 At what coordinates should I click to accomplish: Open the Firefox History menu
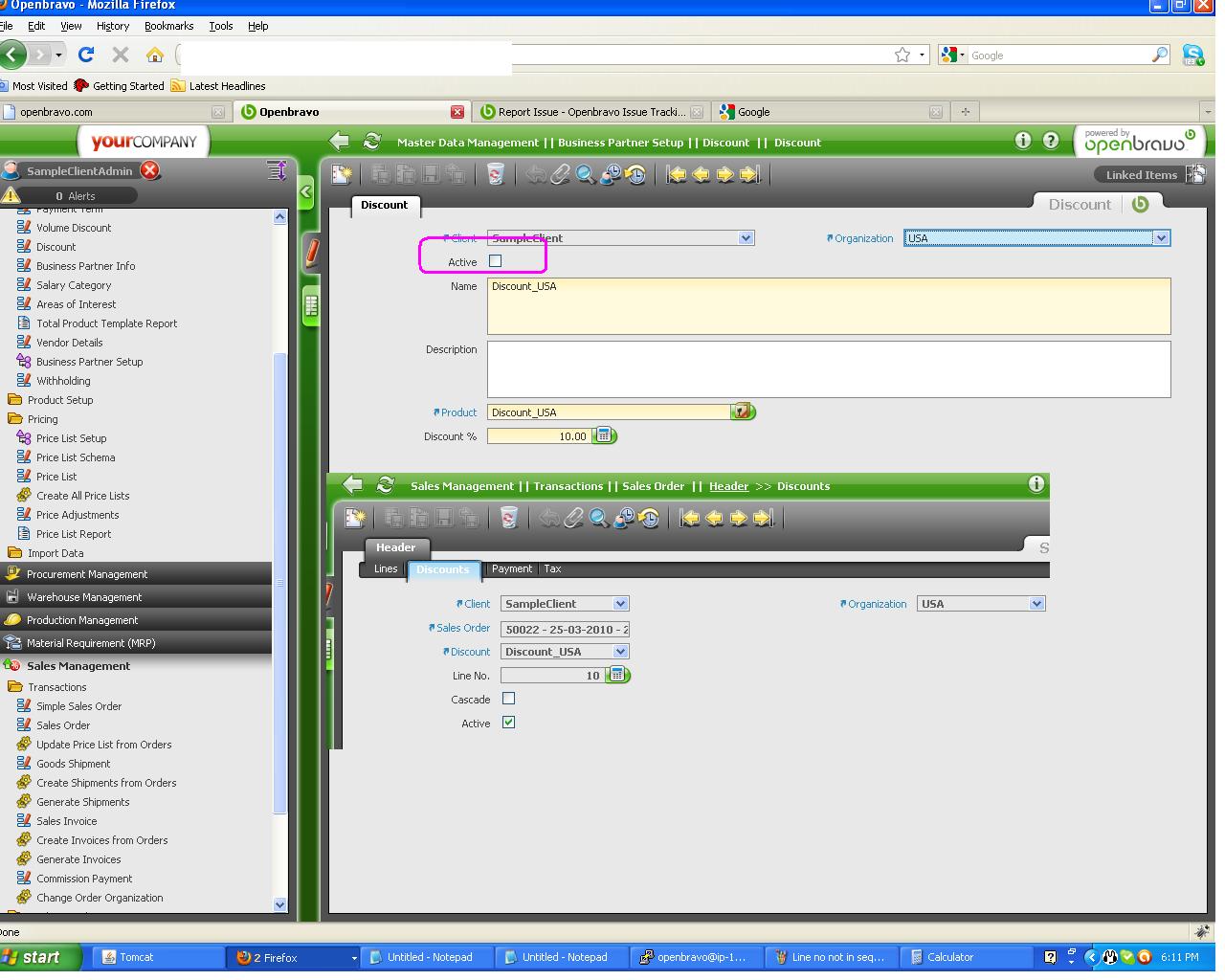(x=113, y=26)
